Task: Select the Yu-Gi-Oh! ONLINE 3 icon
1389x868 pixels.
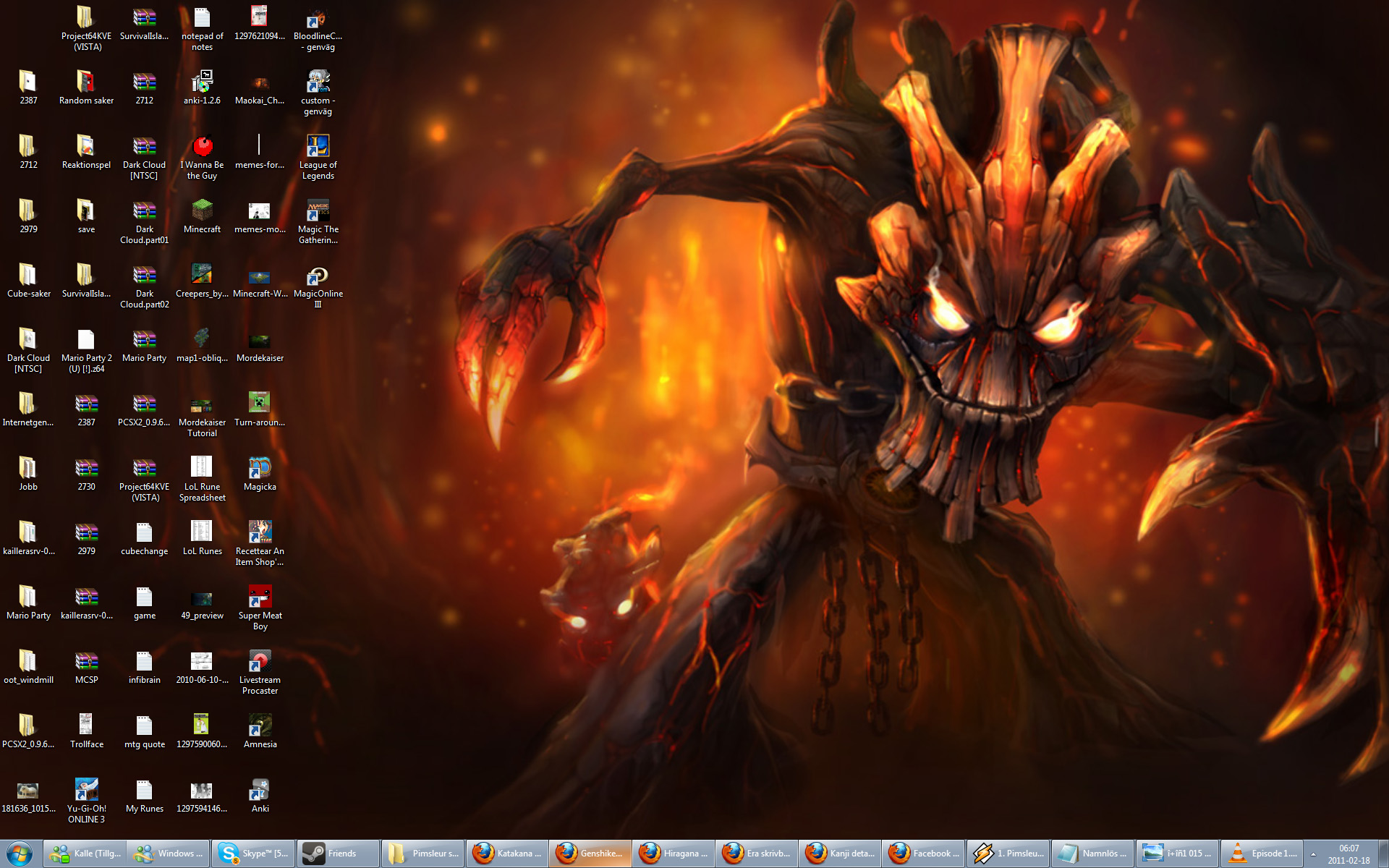Action: tap(86, 800)
